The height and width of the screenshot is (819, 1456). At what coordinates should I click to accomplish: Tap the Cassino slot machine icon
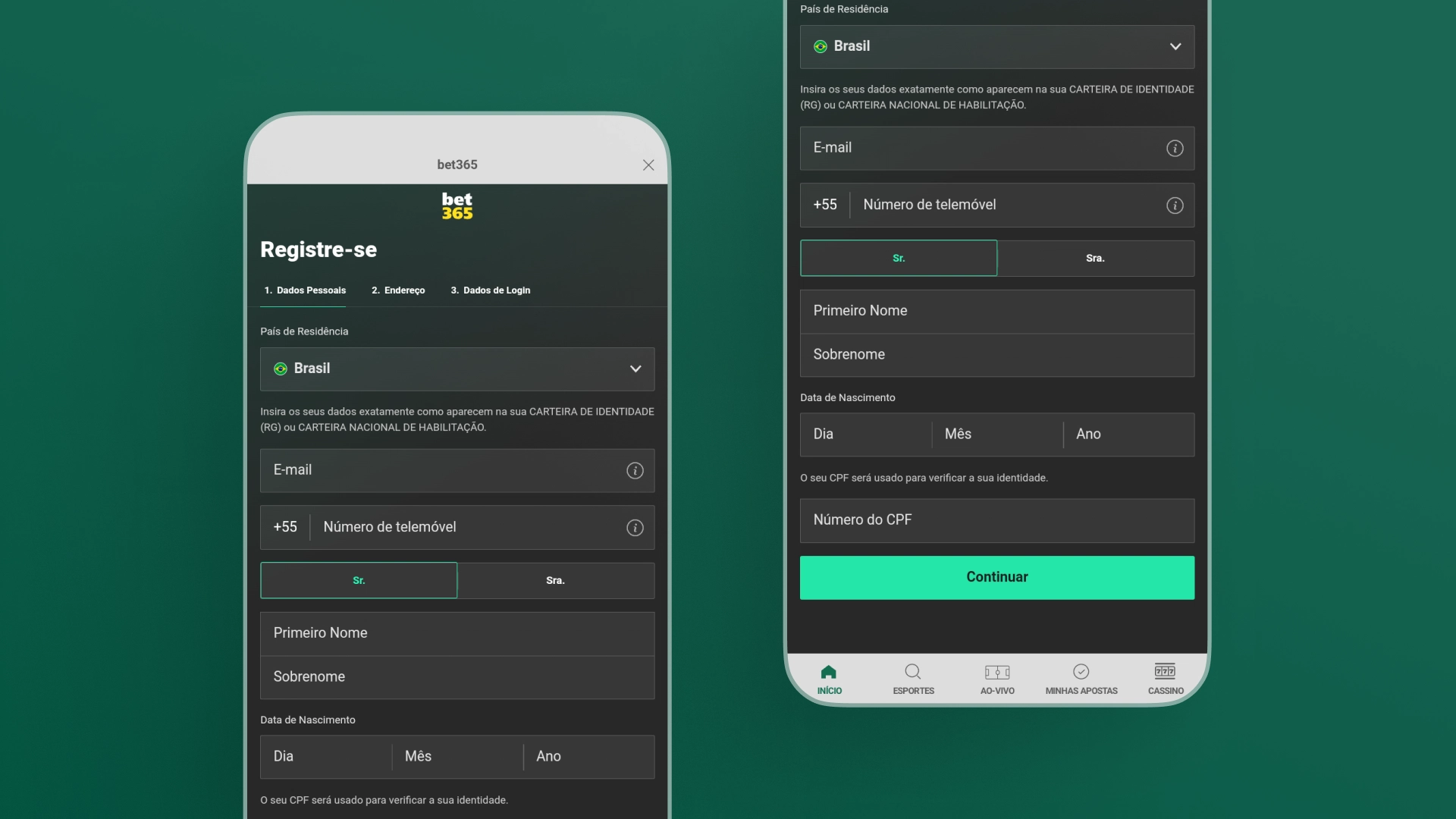click(x=1166, y=671)
